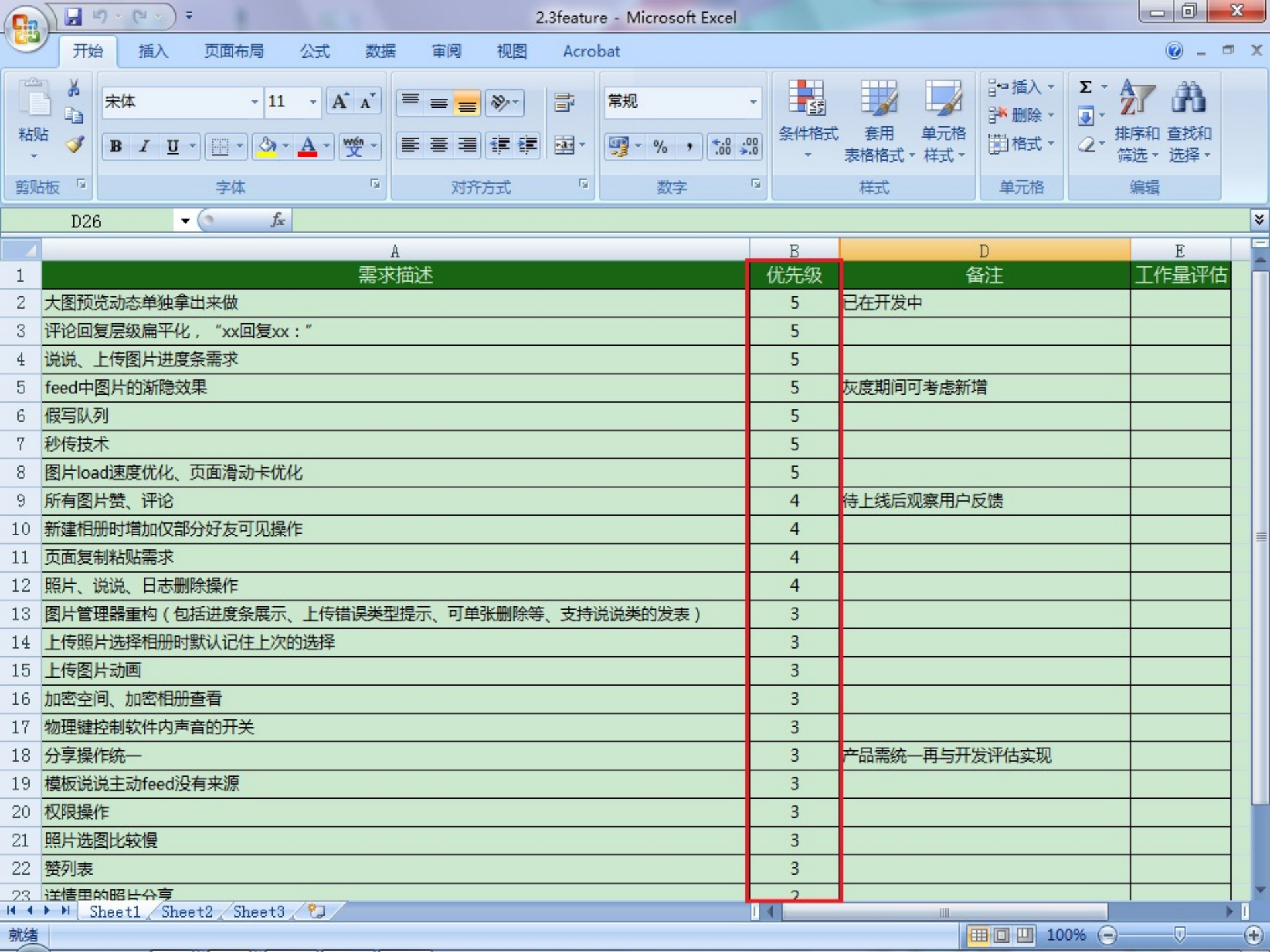Apply percent style from the 数字 group

click(659, 147)
